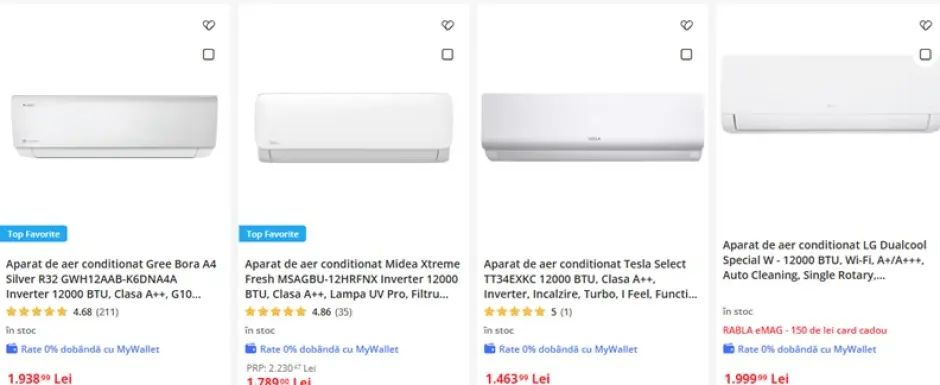Screen dimensions: 940x385
Task: Select compare checkbox for Tesla Select
Action: click(x=686, y=55)
